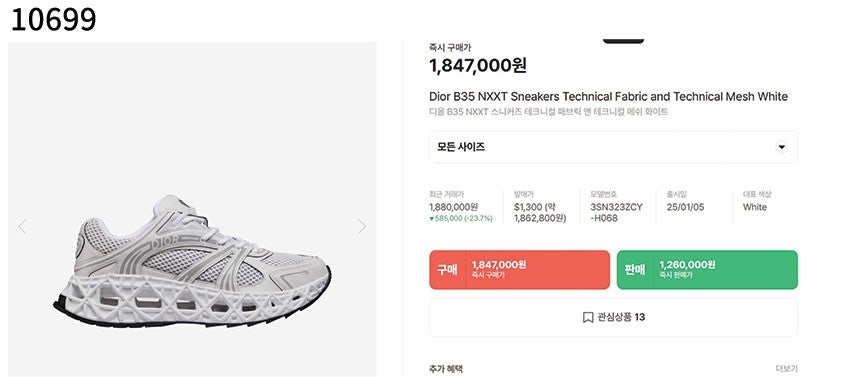Tap the dark pill handle at top
860x377 pixels.
tap(623, 41)
